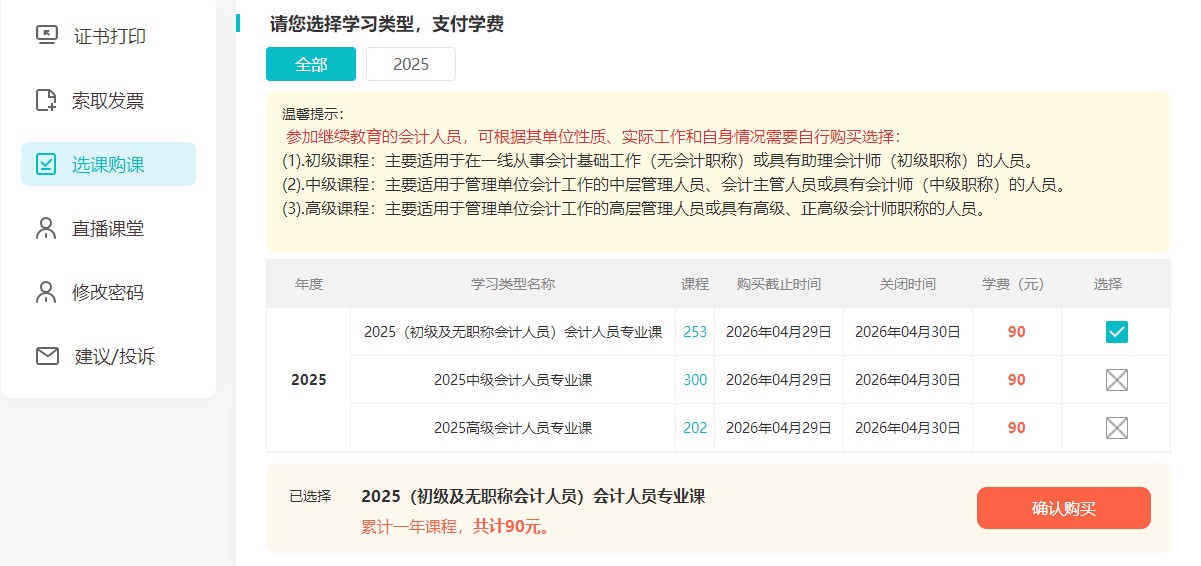Viewport: 1201px width, 566px height.
Task: Open the 直播课堂 sidebar entry
Action: coord(108,228)
